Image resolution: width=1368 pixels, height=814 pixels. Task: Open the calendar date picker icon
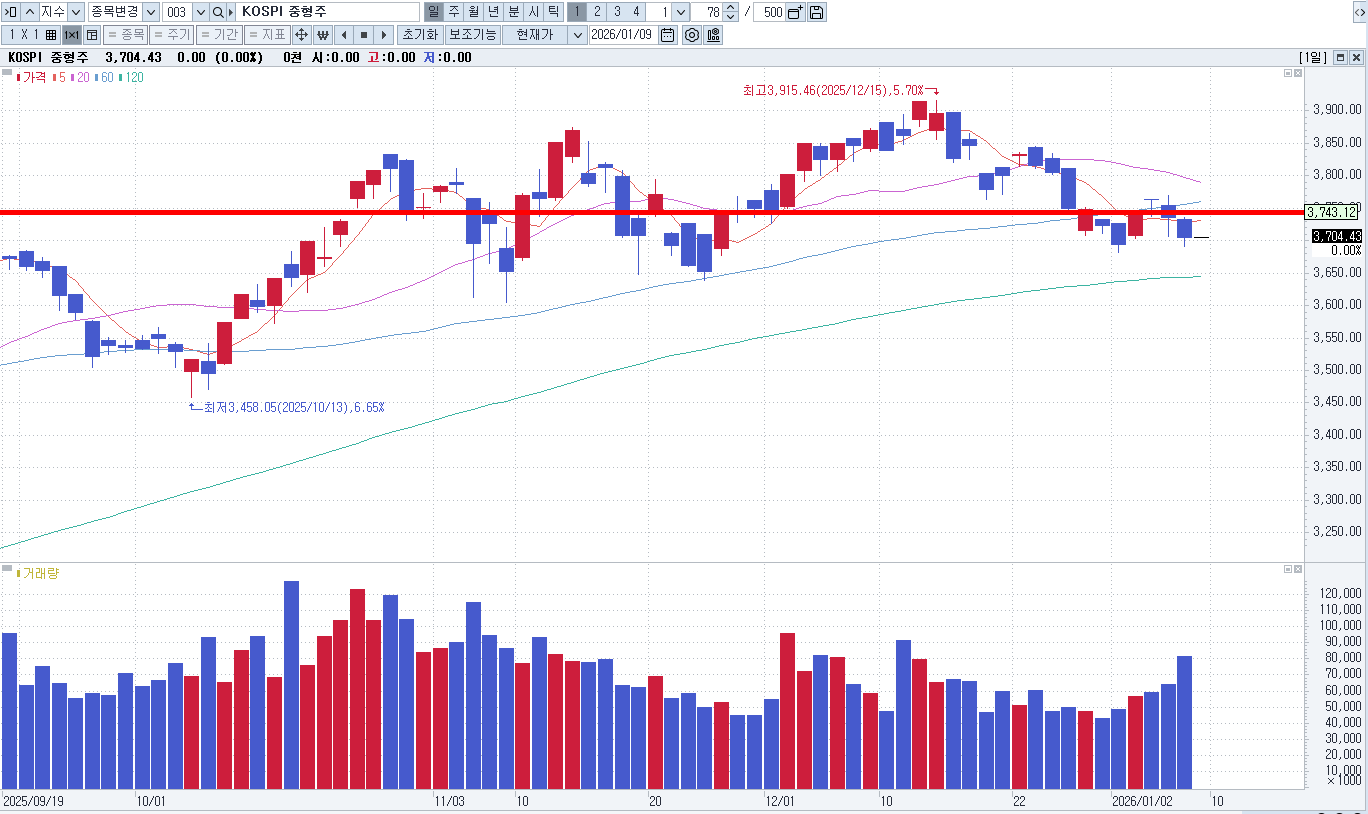point(668,35)
